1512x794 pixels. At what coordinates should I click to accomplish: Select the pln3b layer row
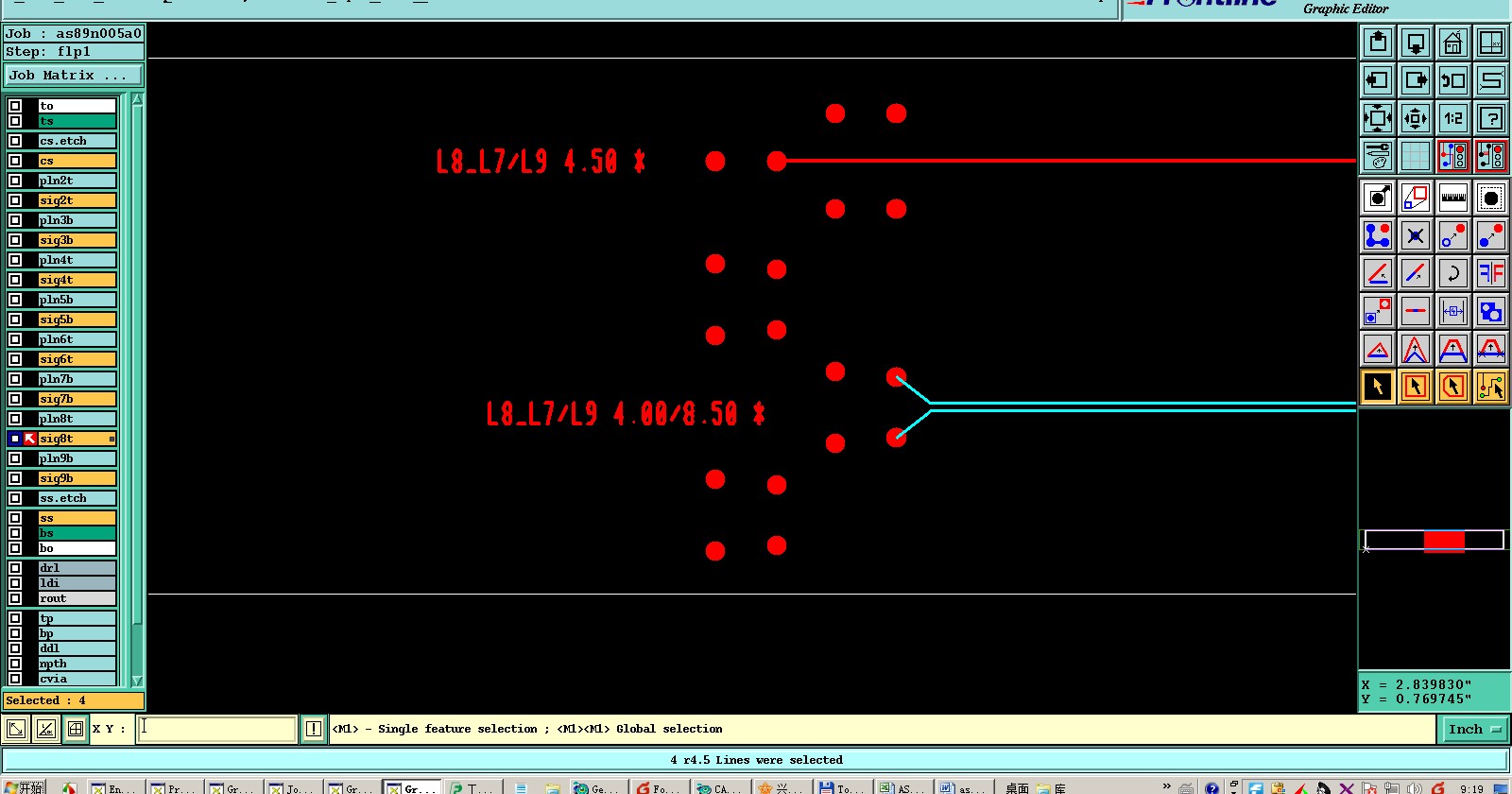(77, 220)
